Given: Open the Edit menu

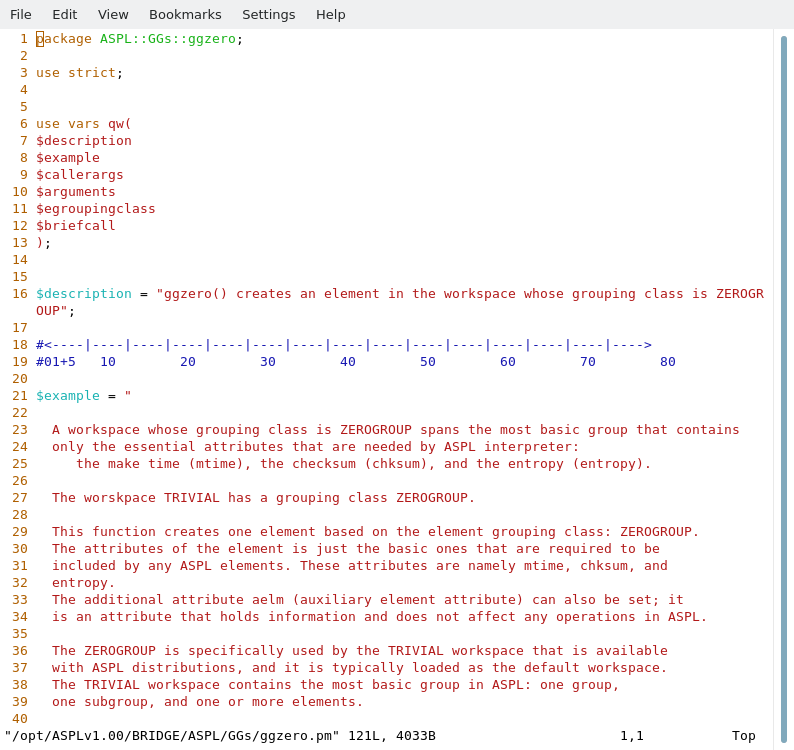Looking at the screenshot, I should [x=65, y=14].
